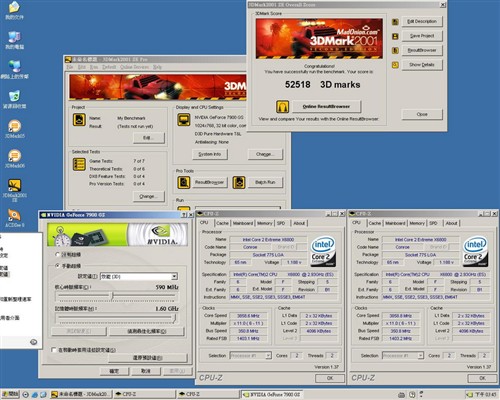500x400 pixels.
Task: Click the Project icon in 3DMark2001 window
Action: pyautogui.click(x=79, y=120)
